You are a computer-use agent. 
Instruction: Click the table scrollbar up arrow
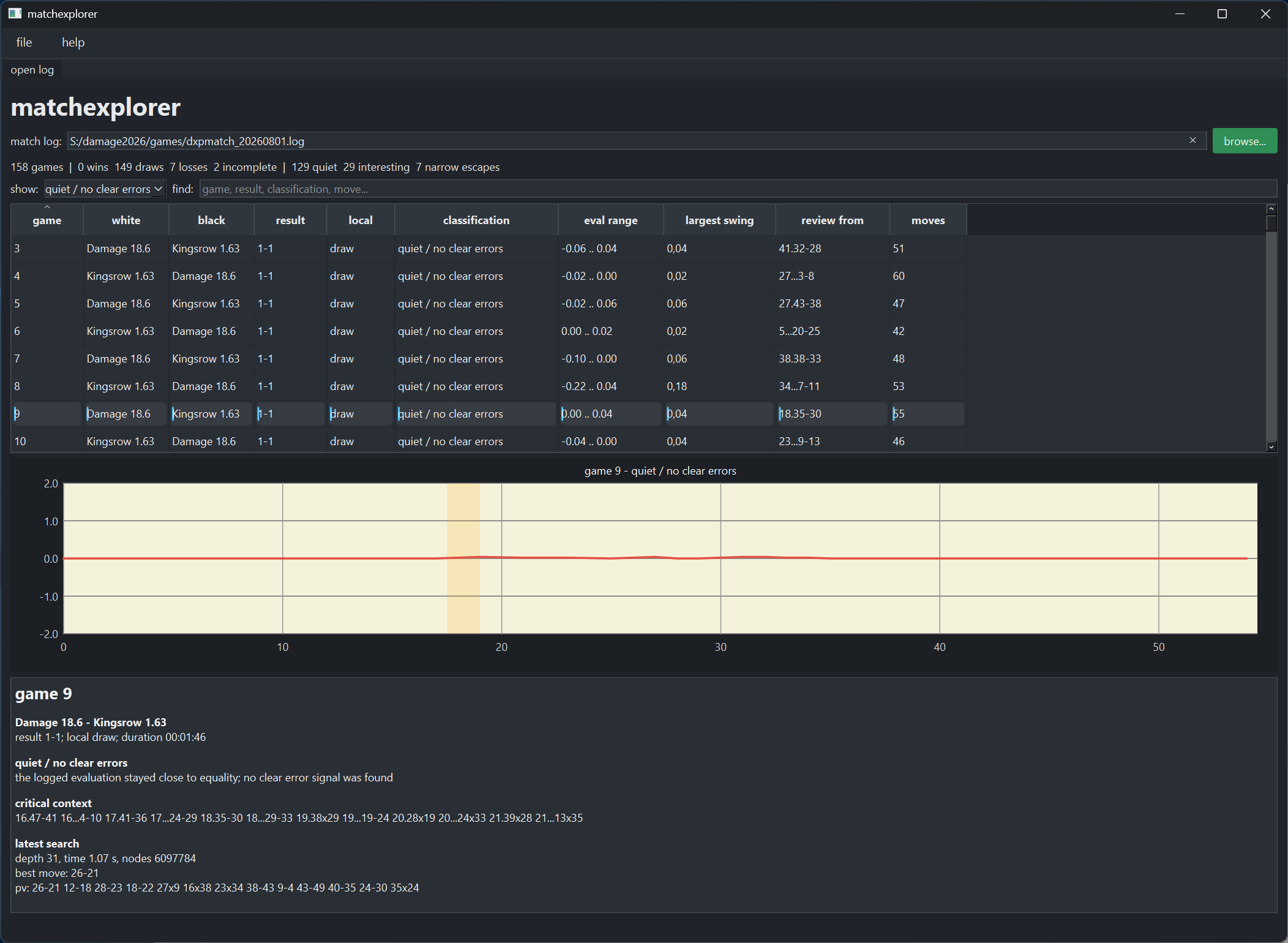coord(1271,209)
